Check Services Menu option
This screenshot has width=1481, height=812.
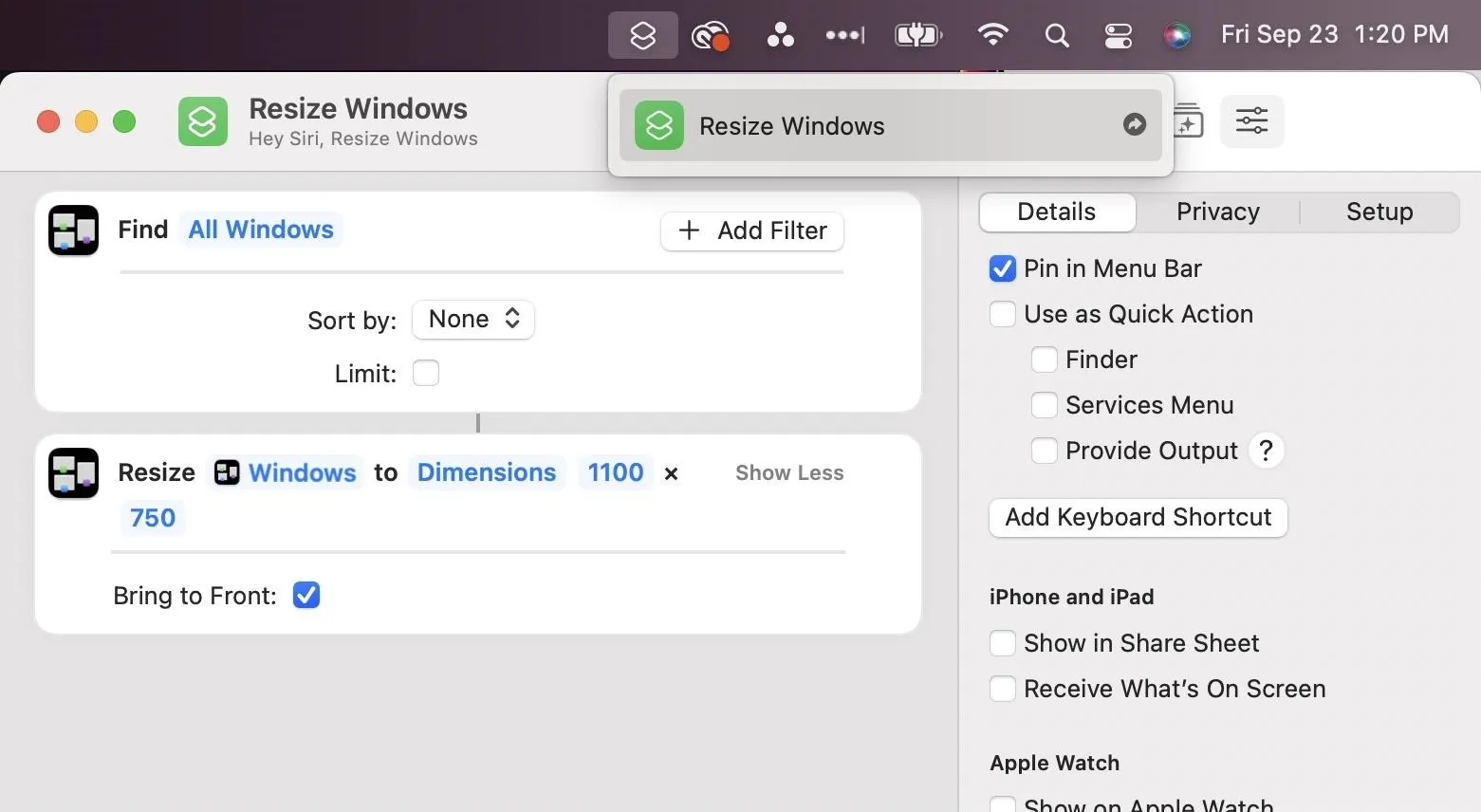(x=1045, y=405)
